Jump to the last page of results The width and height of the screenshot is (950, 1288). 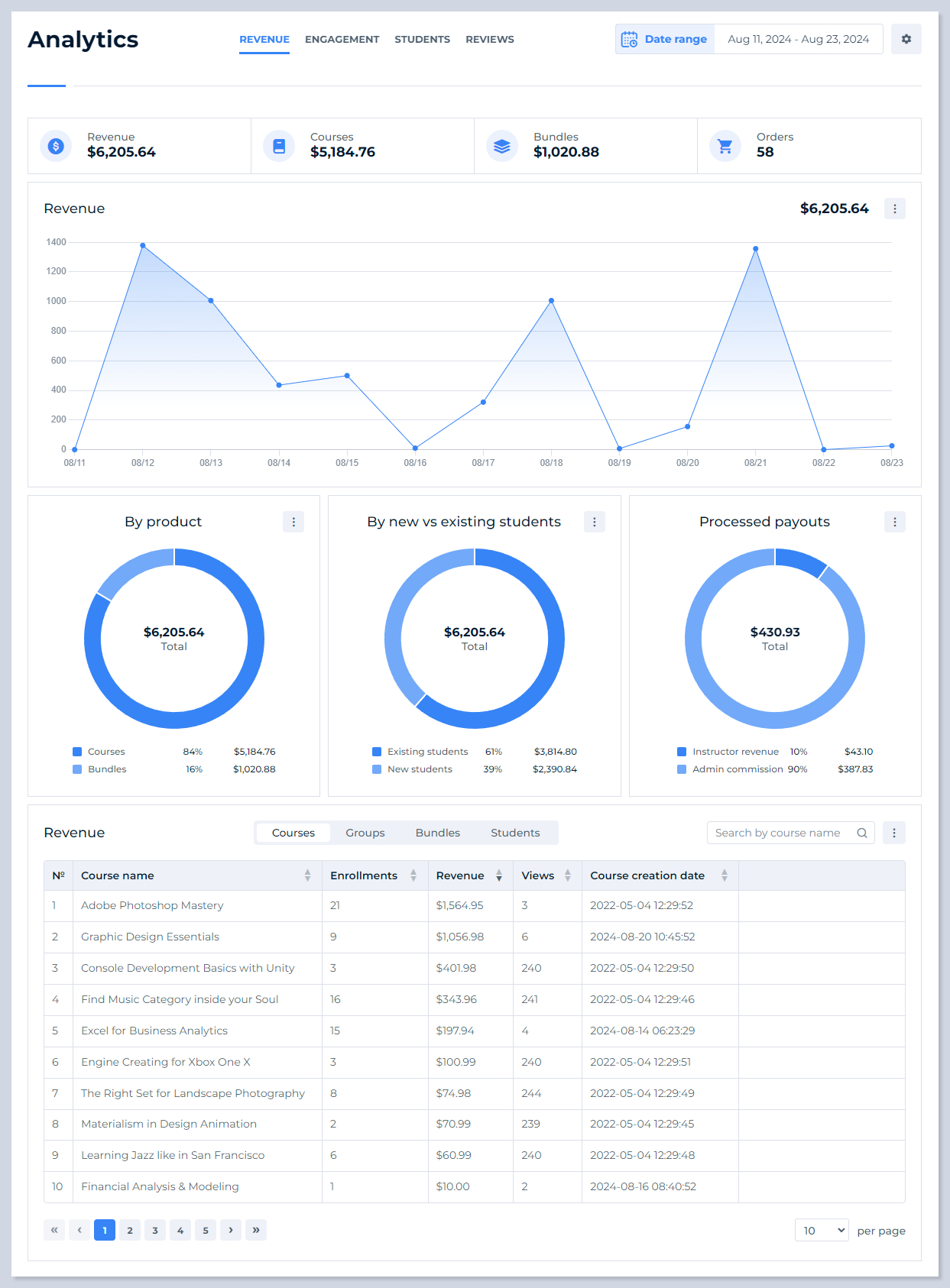pyautogui.click(x=256, y=1230)
